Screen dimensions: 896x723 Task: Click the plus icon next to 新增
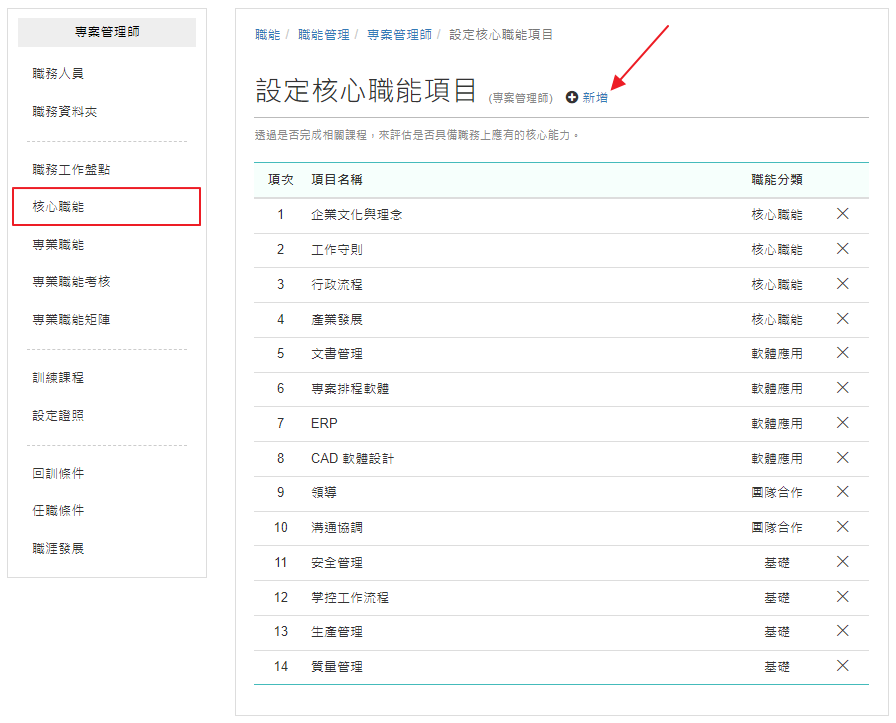point(571,97)
